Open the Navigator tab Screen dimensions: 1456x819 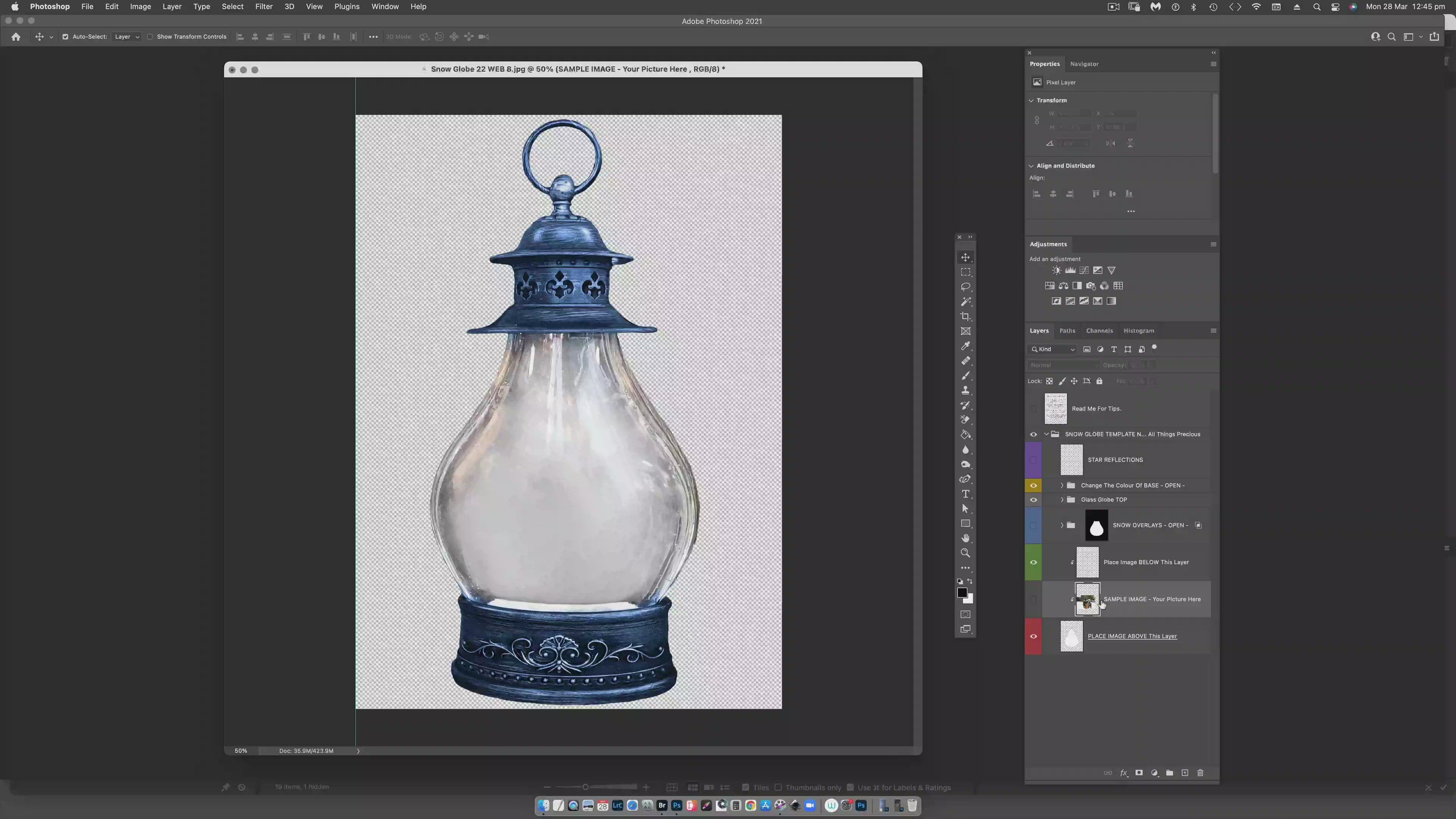[x=1084, y=64]
